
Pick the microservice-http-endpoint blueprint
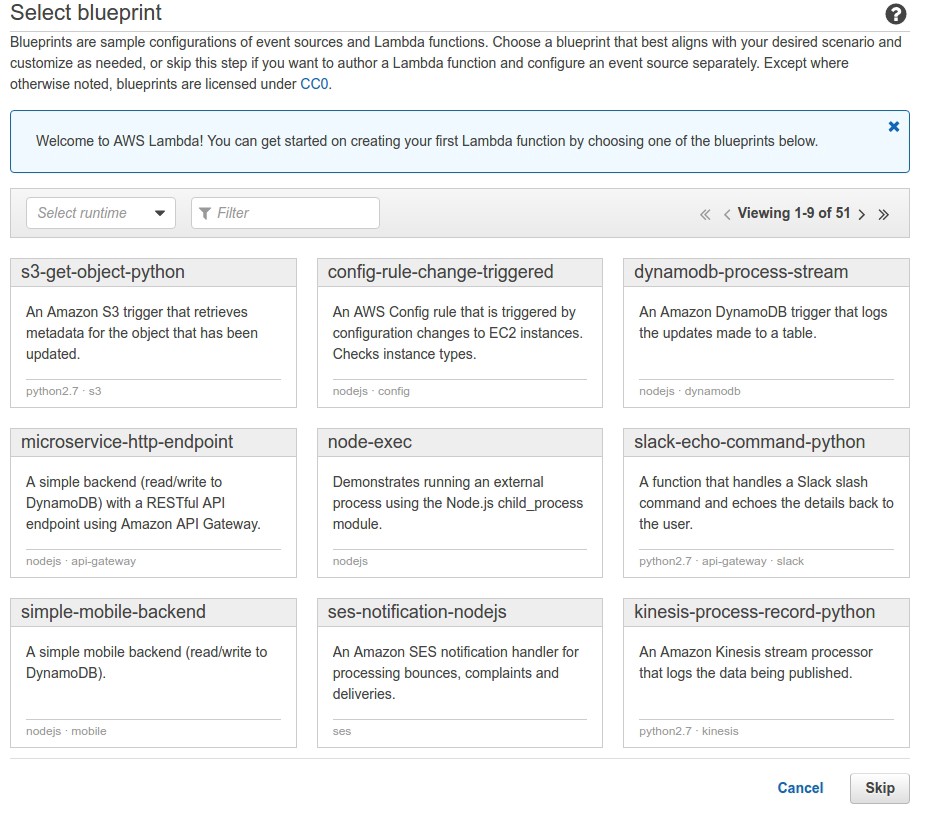point(127,442)
